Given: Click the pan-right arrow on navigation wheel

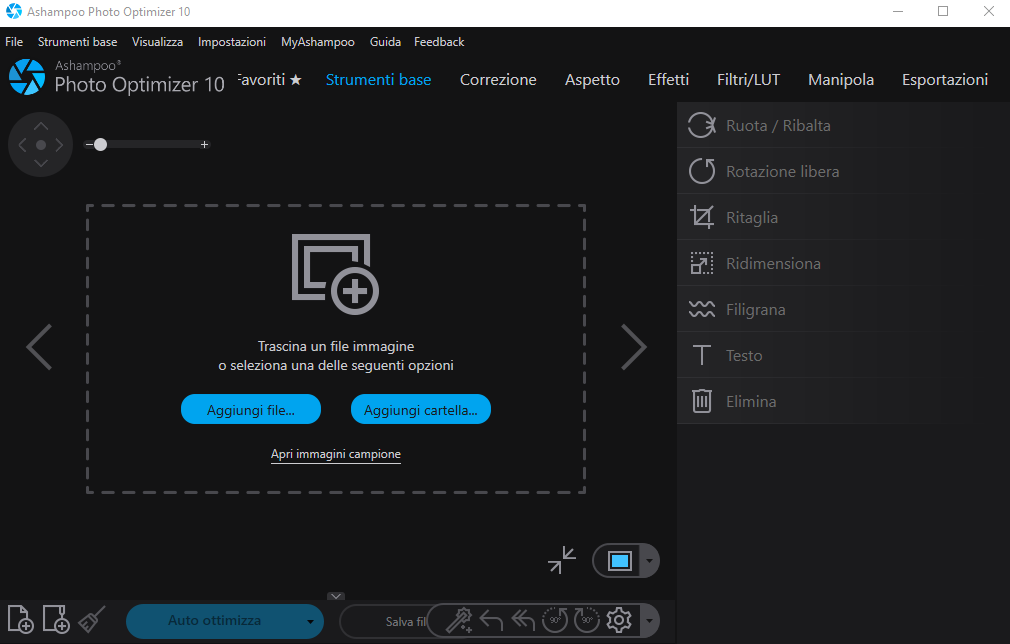Looking at the screenshot, I should pos(60,145).
